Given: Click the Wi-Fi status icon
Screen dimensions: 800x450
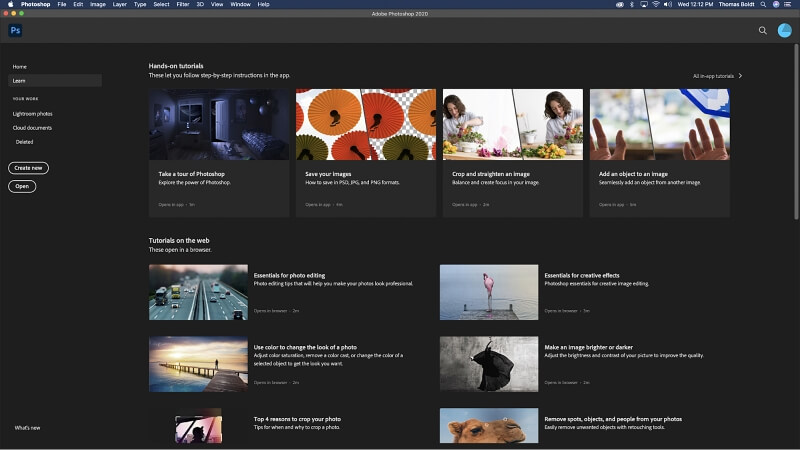Looking at the screenshot, I should tap(656, 4).
